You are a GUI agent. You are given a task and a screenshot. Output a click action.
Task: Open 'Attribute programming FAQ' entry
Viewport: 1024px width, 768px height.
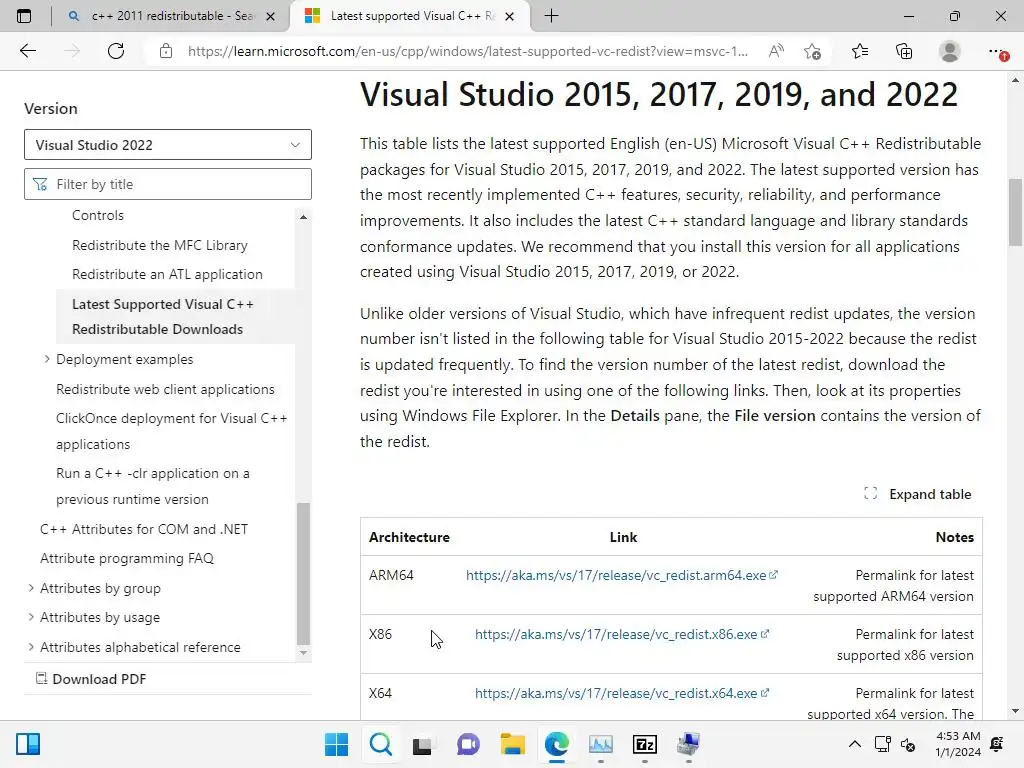pos(127,558)
